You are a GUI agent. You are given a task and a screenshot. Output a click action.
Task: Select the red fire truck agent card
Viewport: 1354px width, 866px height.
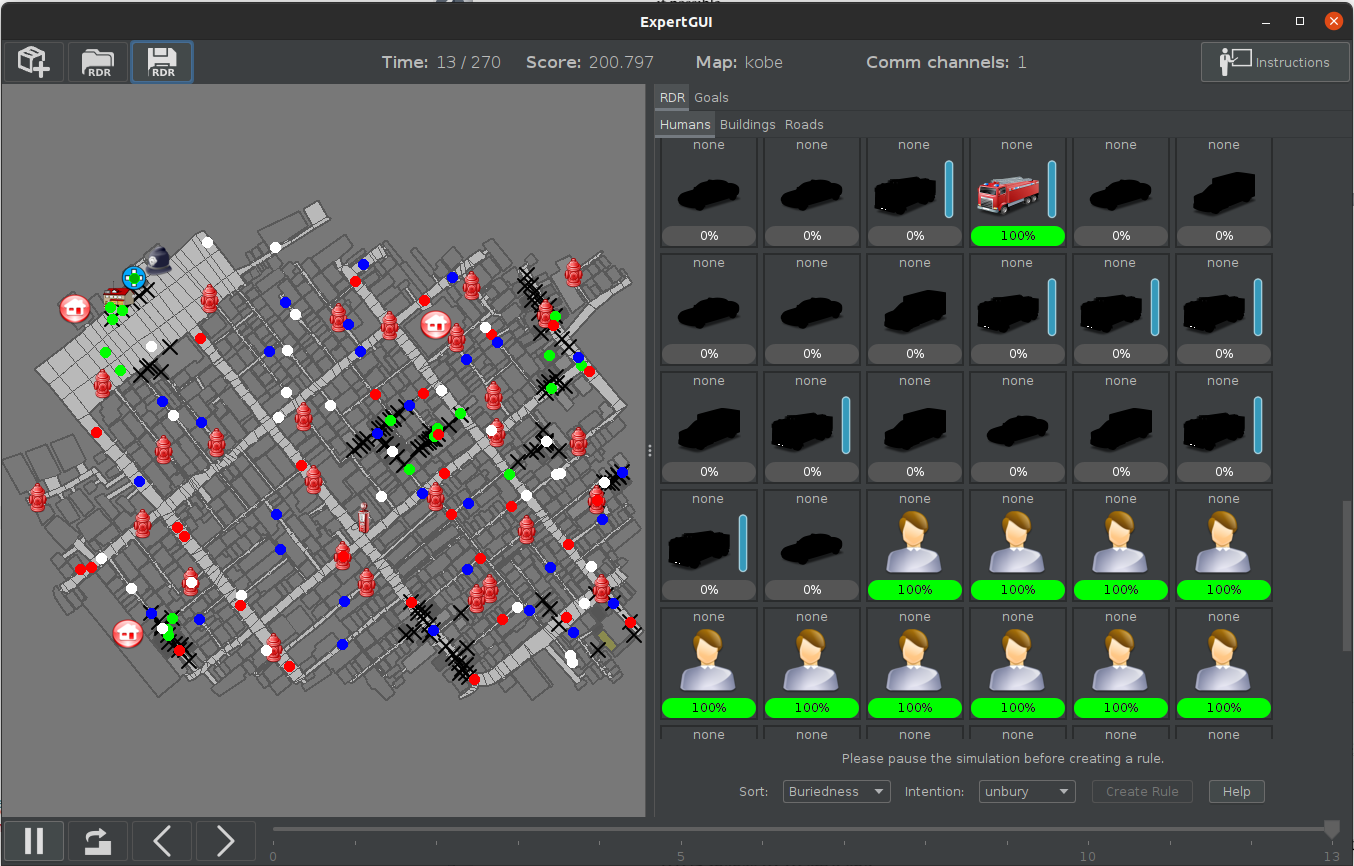[x=1017, y=192]
